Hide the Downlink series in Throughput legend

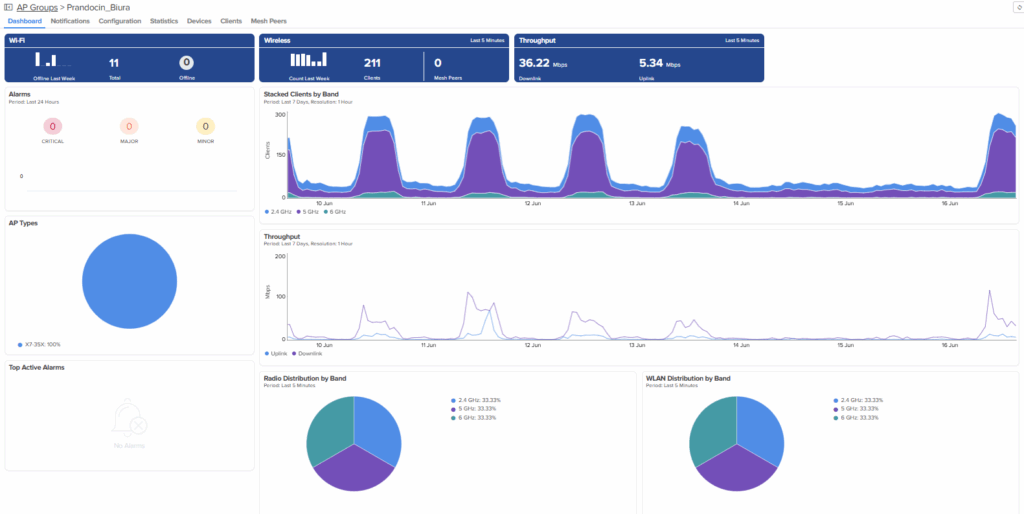point(312,353)
